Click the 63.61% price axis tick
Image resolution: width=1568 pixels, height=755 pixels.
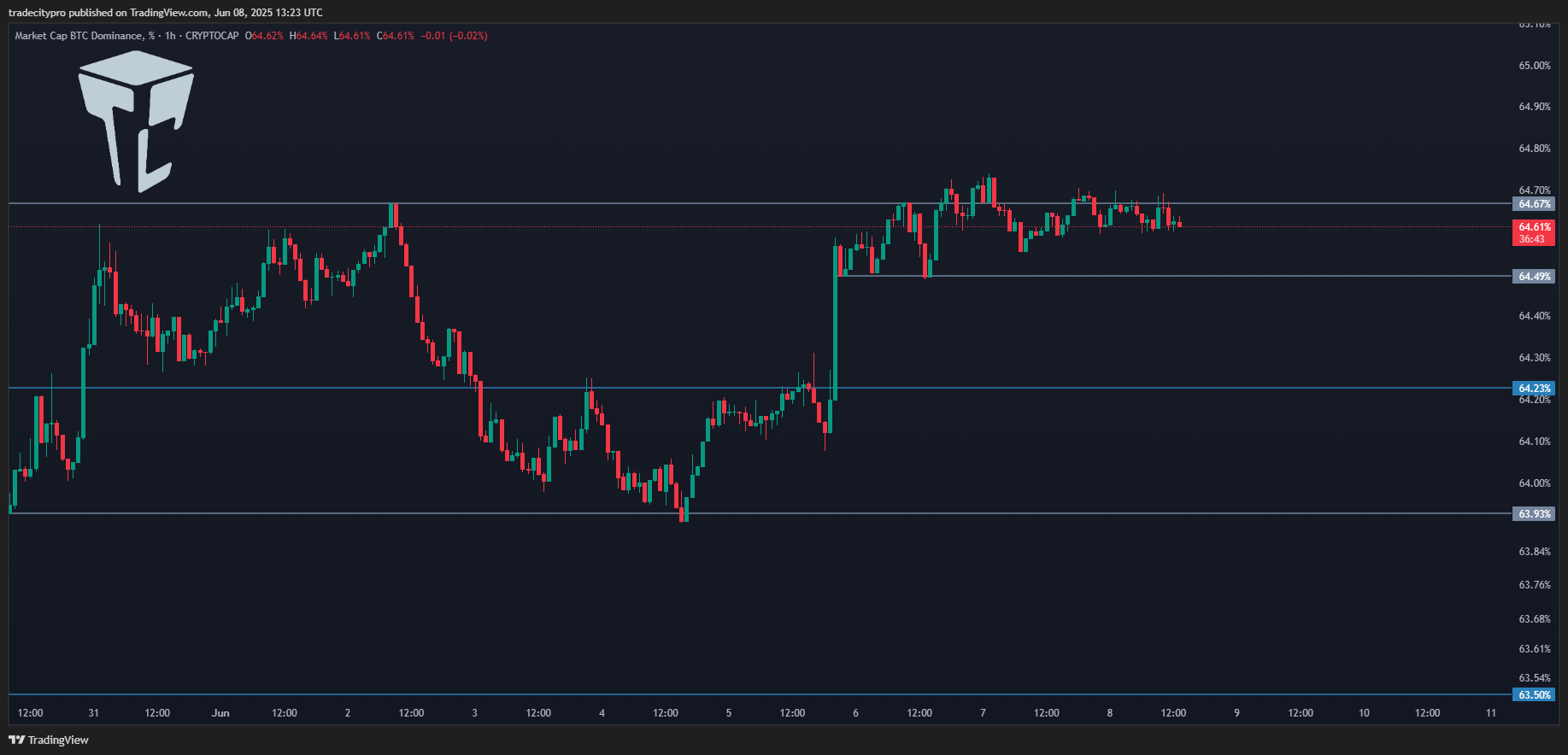[x=1535, y=649]
